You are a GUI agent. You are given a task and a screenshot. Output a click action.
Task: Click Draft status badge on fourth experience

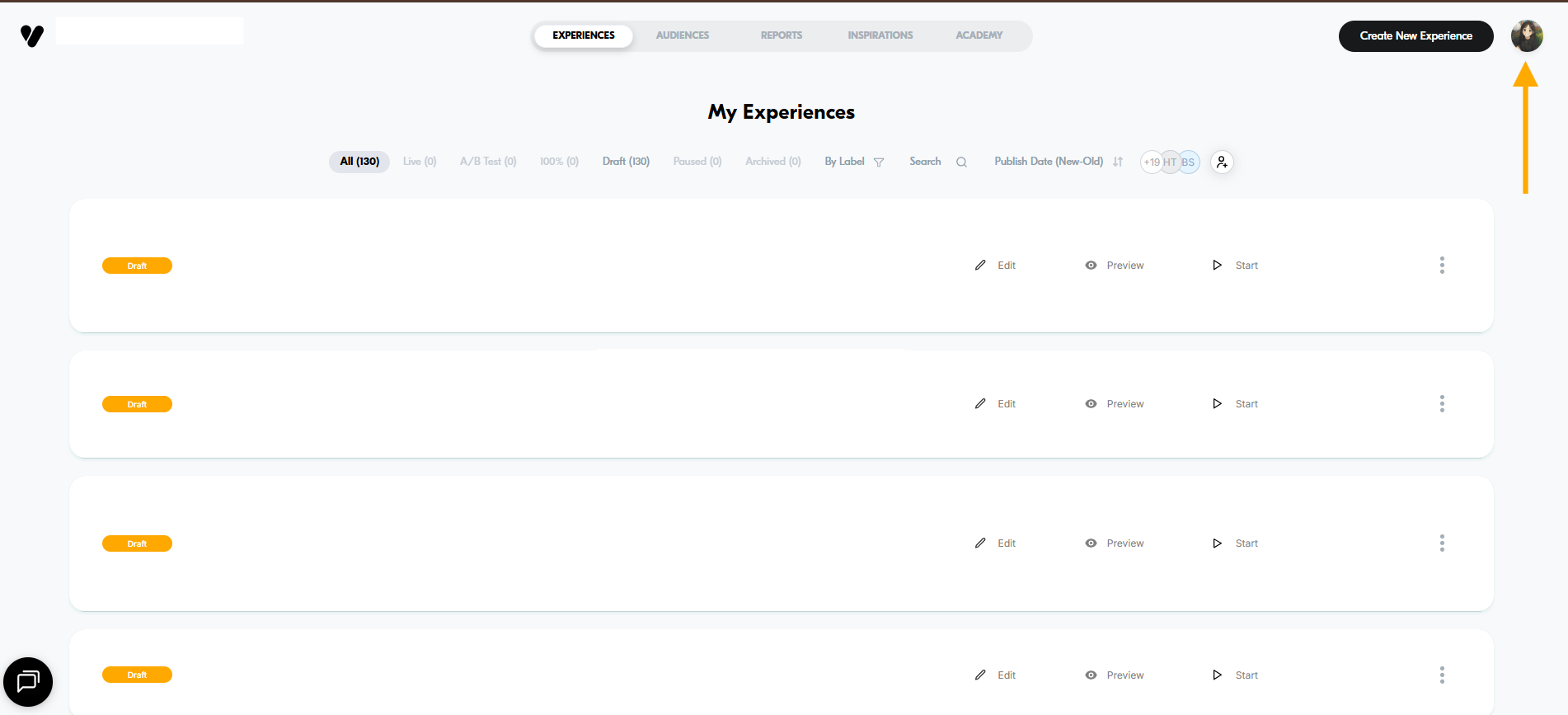click(x=137, y=675)
